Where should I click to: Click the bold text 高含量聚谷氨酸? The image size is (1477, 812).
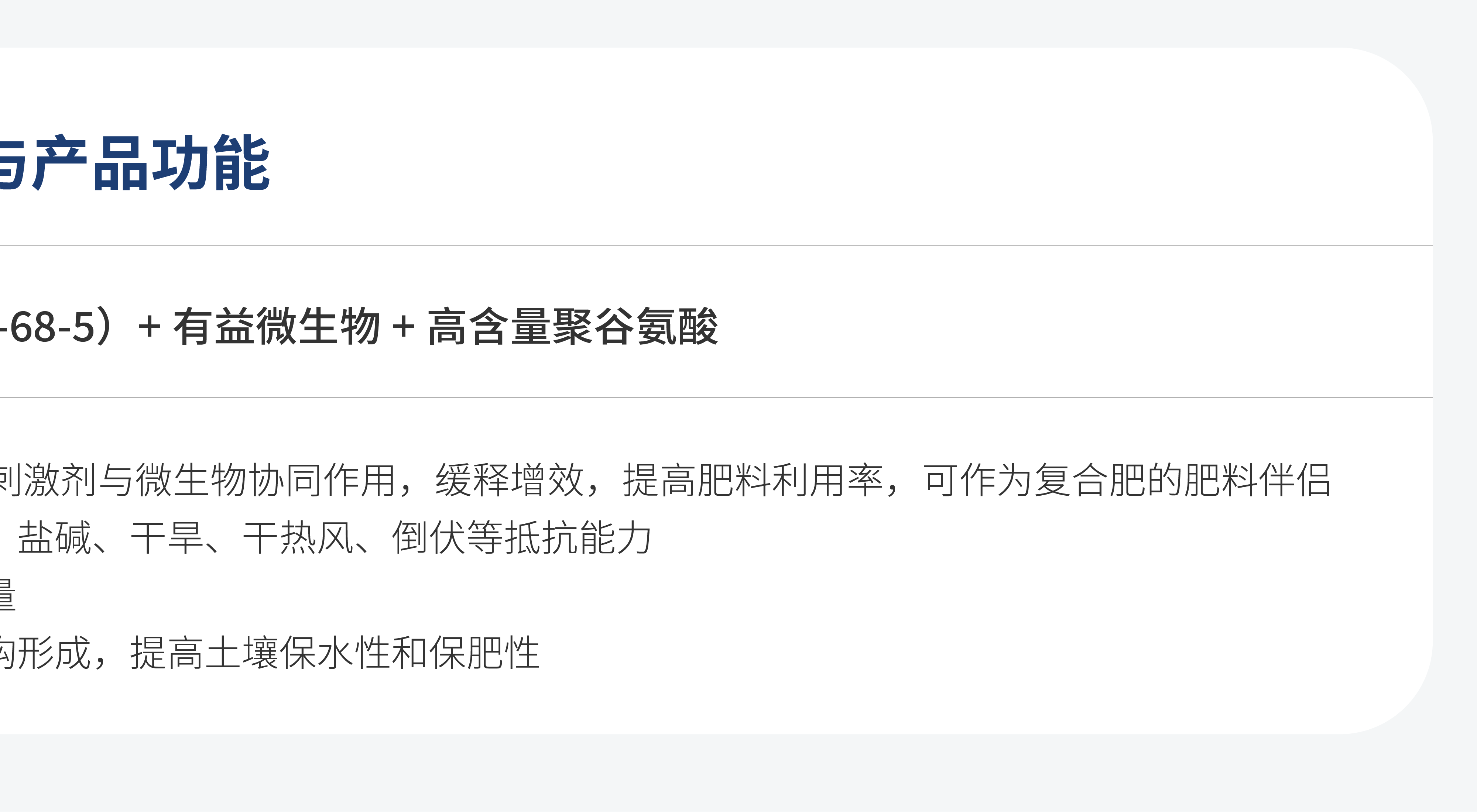click(x=573, y=326)
